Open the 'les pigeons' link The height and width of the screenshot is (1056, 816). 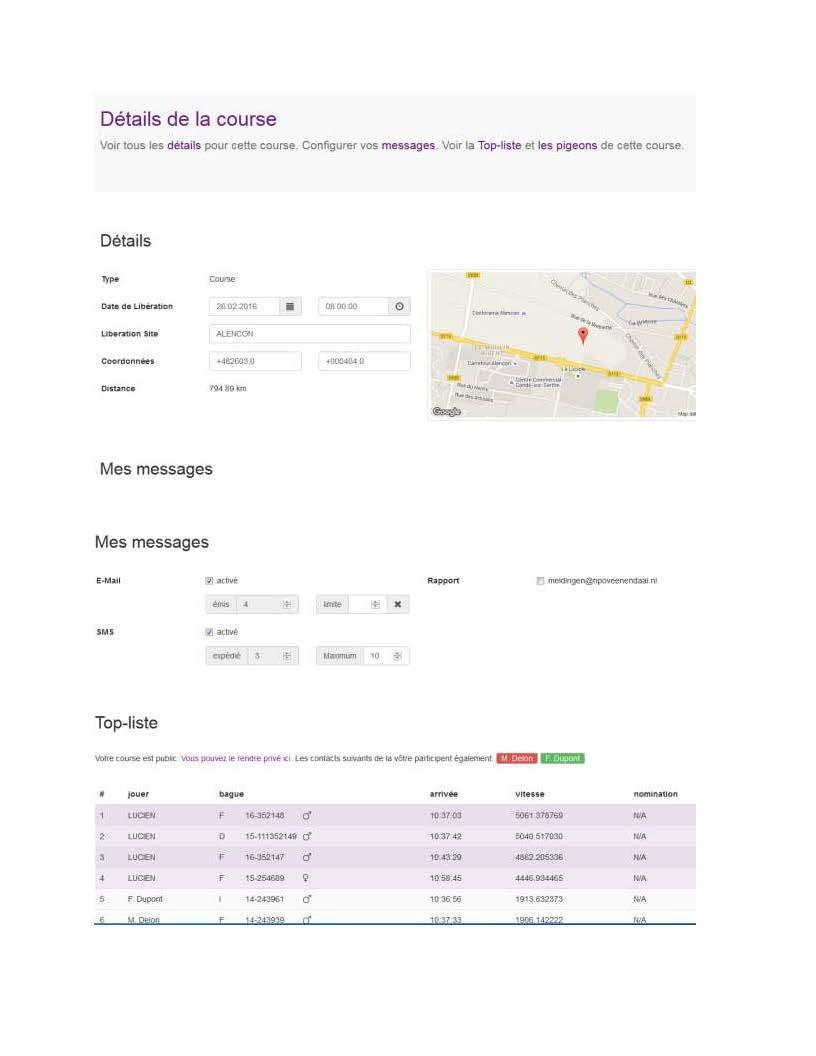coord(567,145)
